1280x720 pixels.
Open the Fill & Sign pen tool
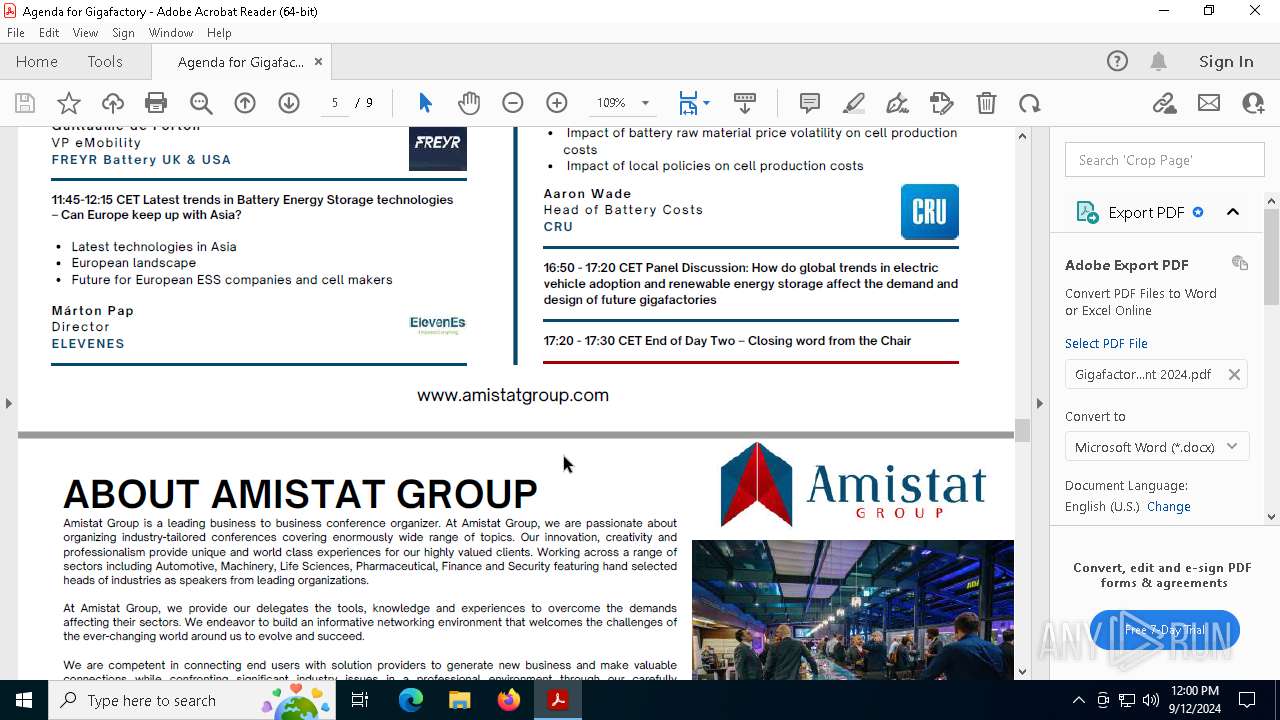[x=898, y=103]
